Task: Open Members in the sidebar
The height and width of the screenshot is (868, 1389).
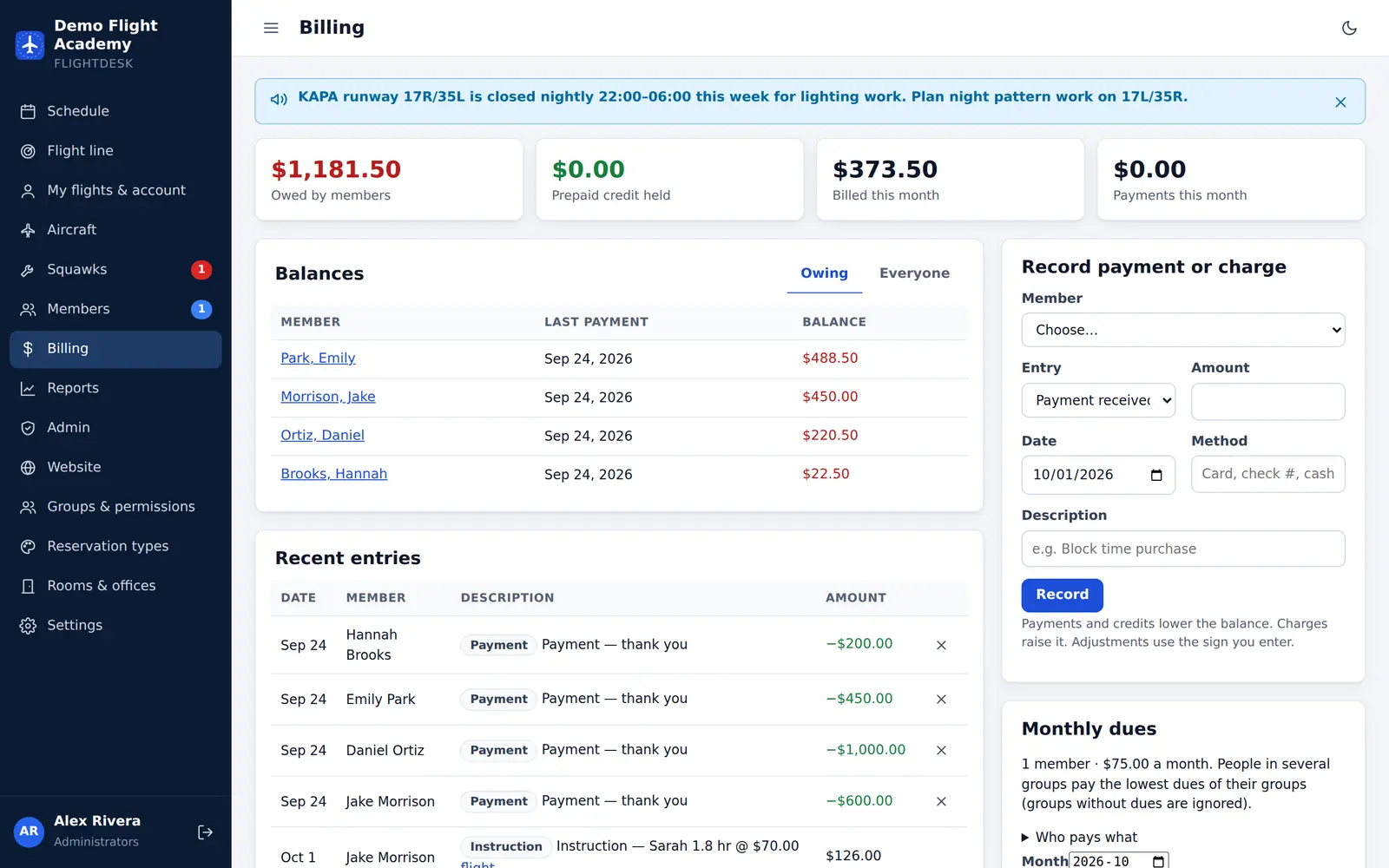Action: coord(115,309)
